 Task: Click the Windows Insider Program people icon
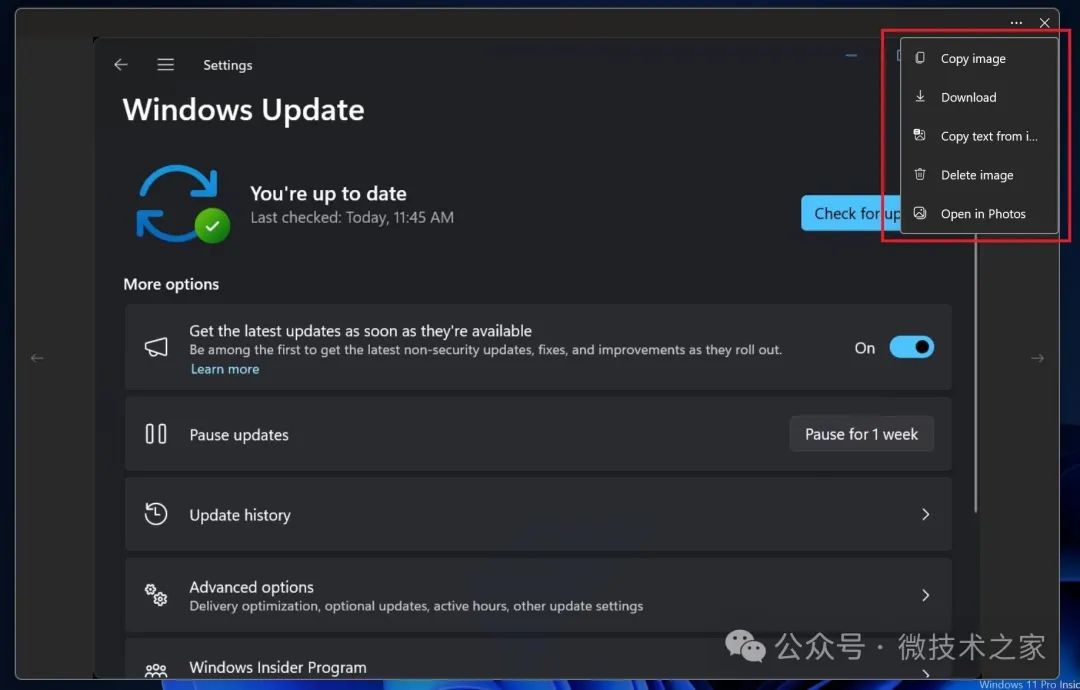pyautogui.click(x=156, y=669)
